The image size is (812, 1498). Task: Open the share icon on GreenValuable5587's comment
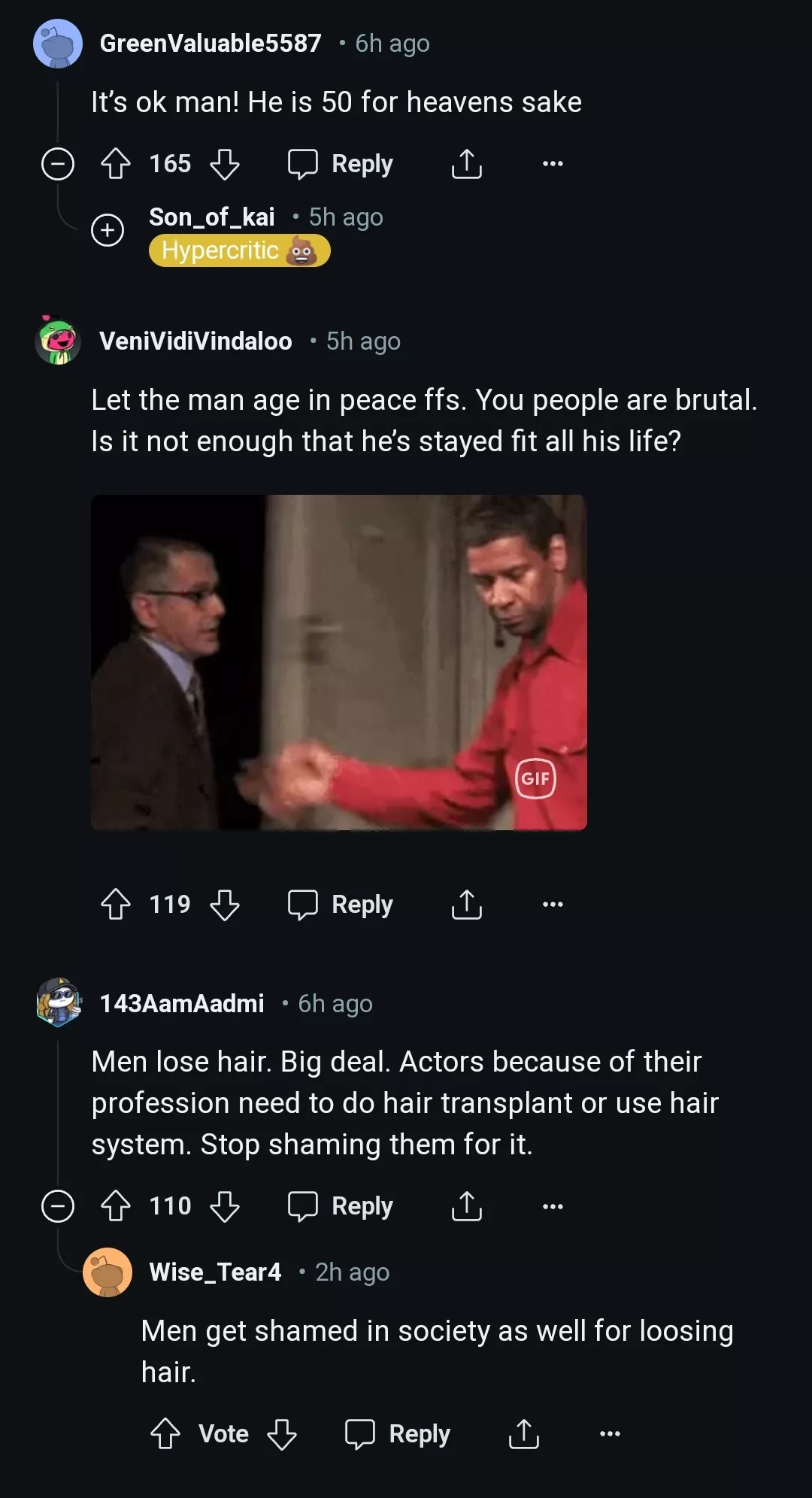(466, 163)
